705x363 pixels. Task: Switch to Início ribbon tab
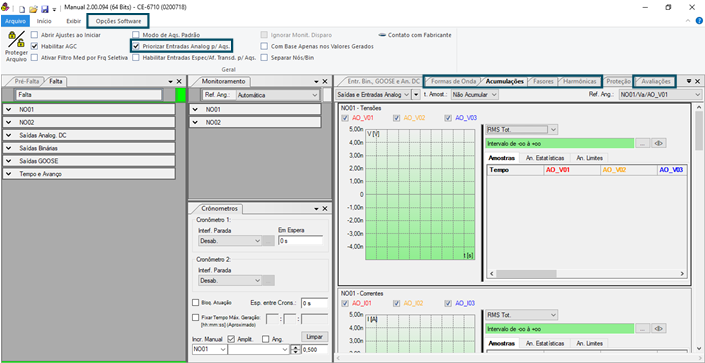[x=44, y=21]
